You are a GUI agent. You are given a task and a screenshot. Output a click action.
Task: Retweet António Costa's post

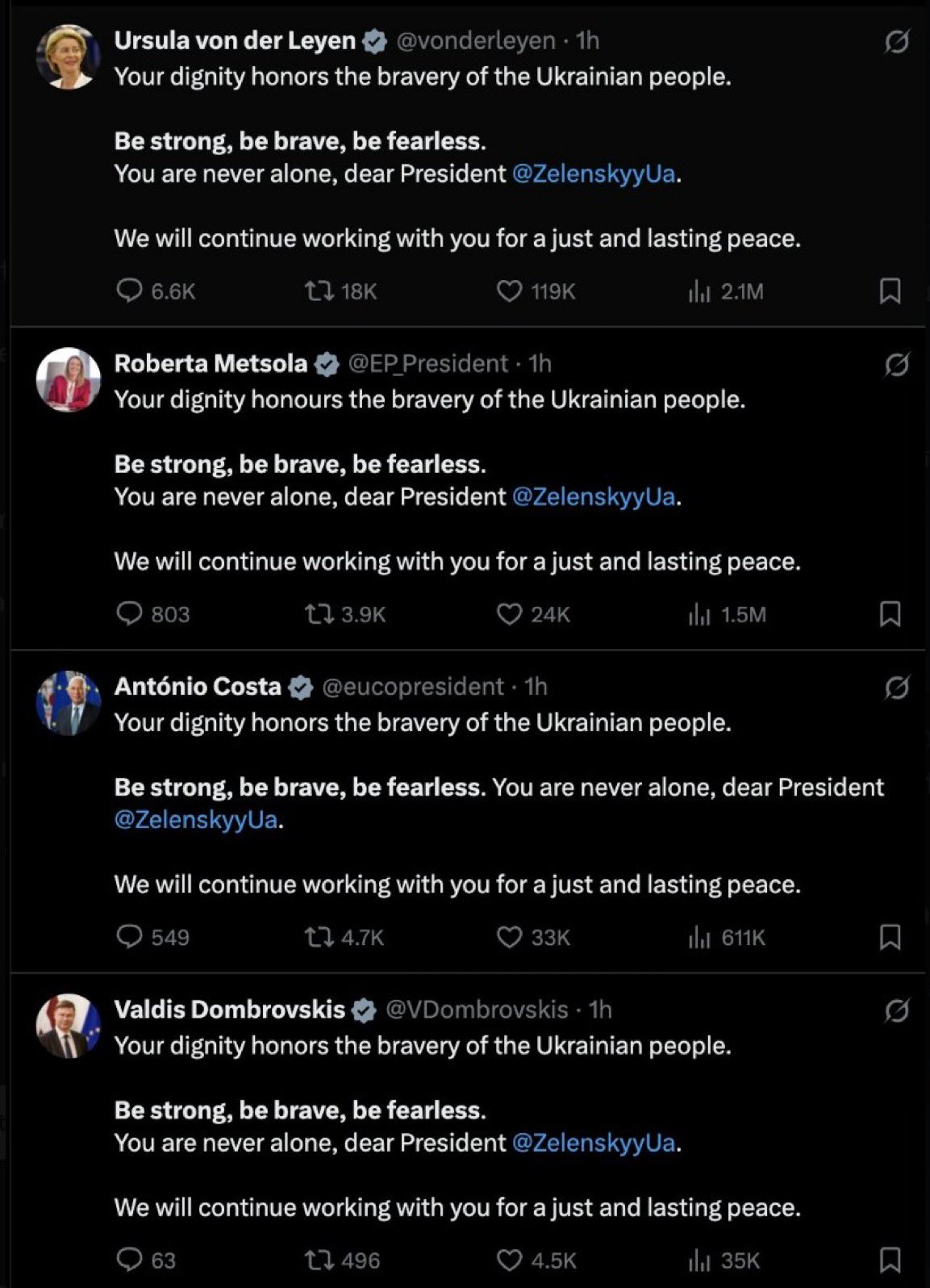coord(319,937)
